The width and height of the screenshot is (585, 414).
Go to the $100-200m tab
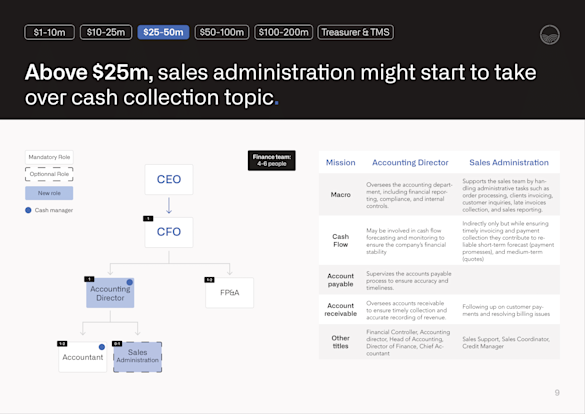[x=284, y=32]
